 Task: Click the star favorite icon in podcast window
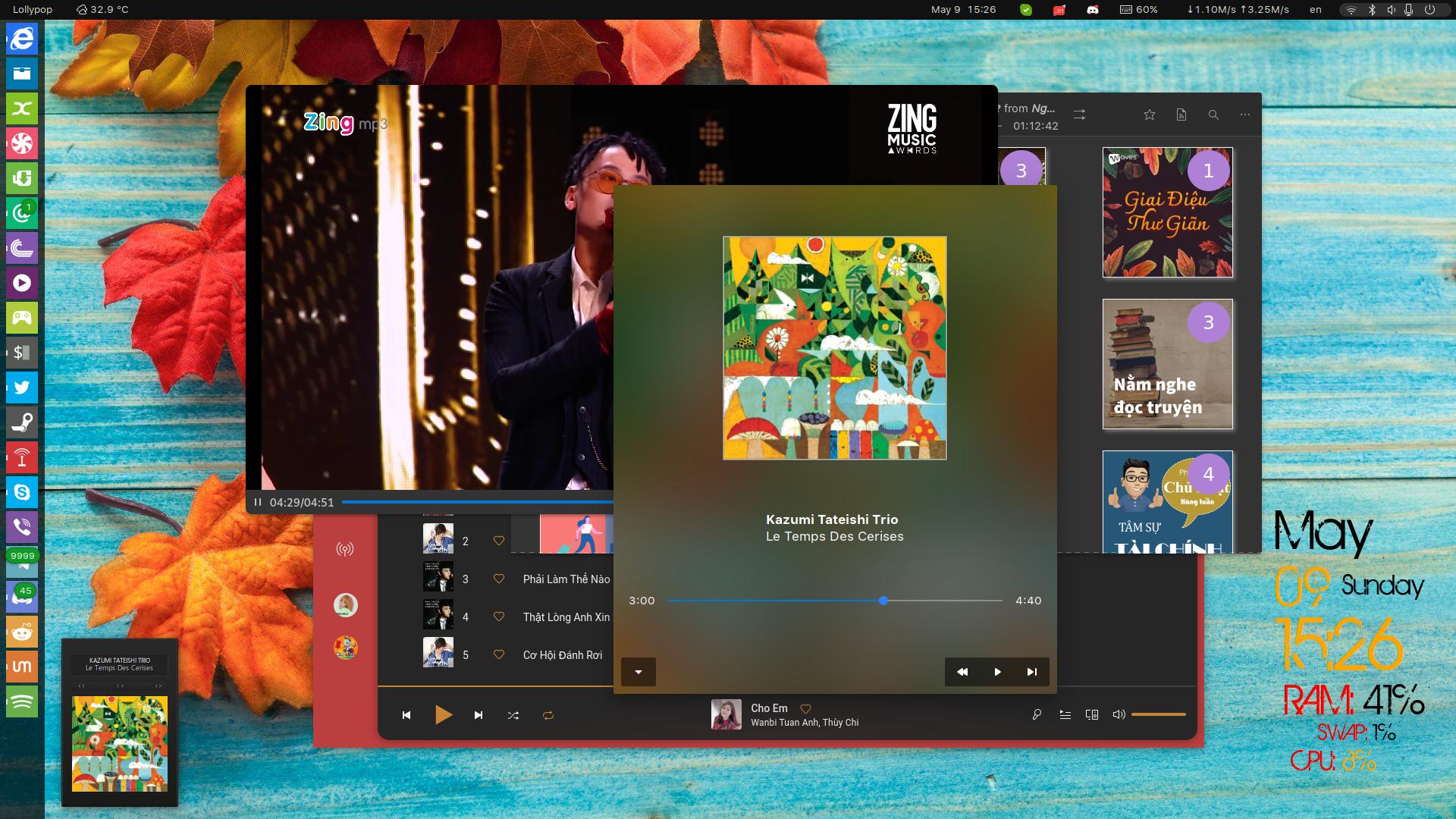click(x=1150, y=115)
